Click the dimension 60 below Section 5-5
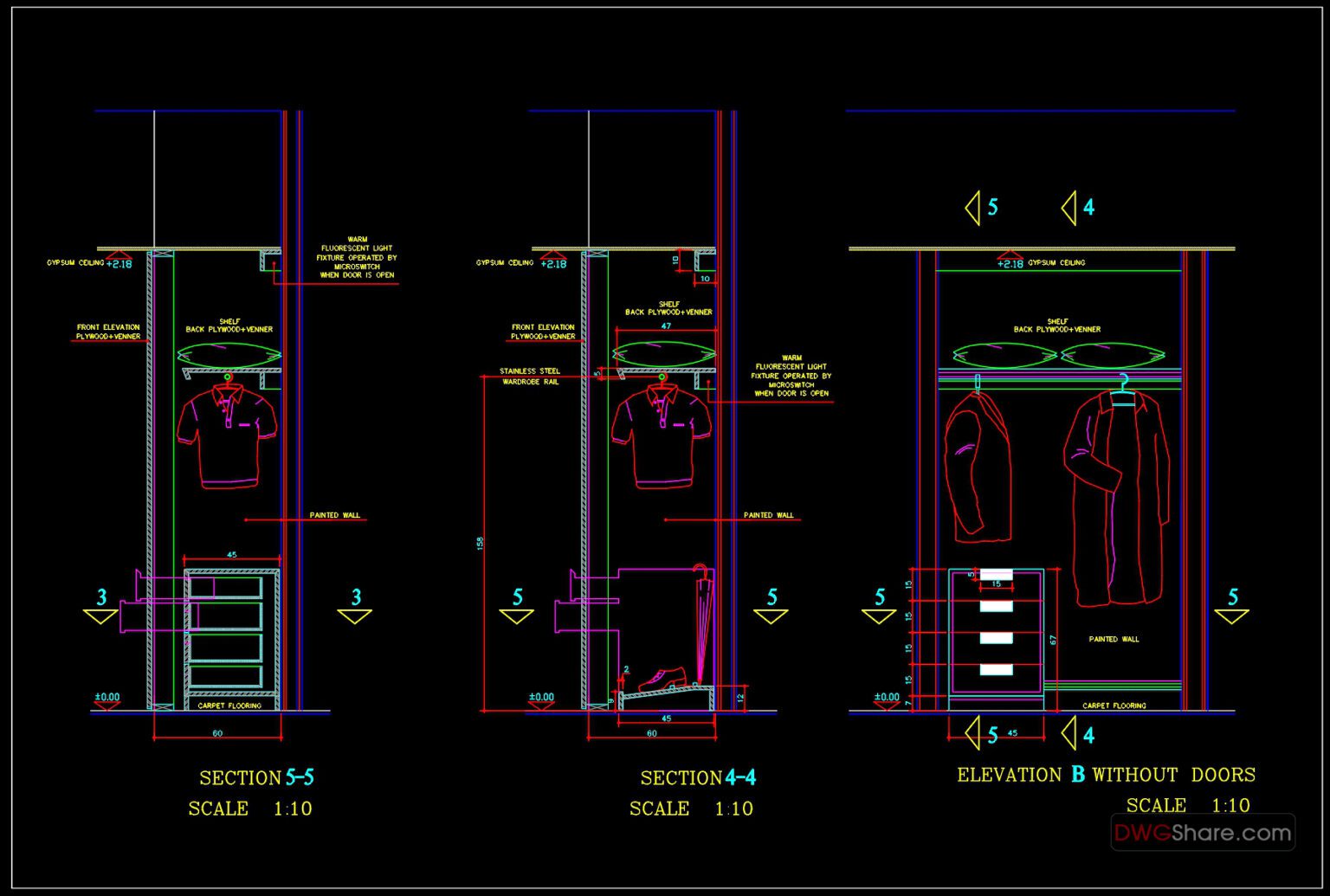 (x=219, y=732)
